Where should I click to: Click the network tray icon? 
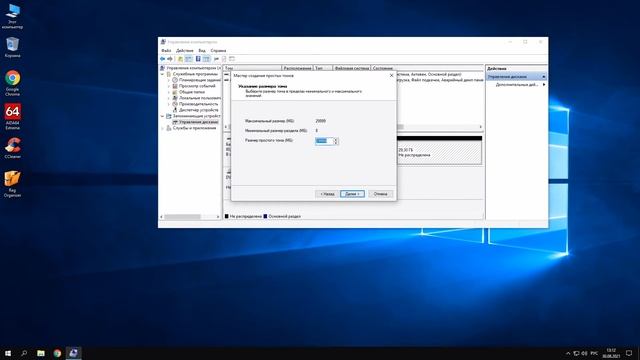click(x=576, y=353)
